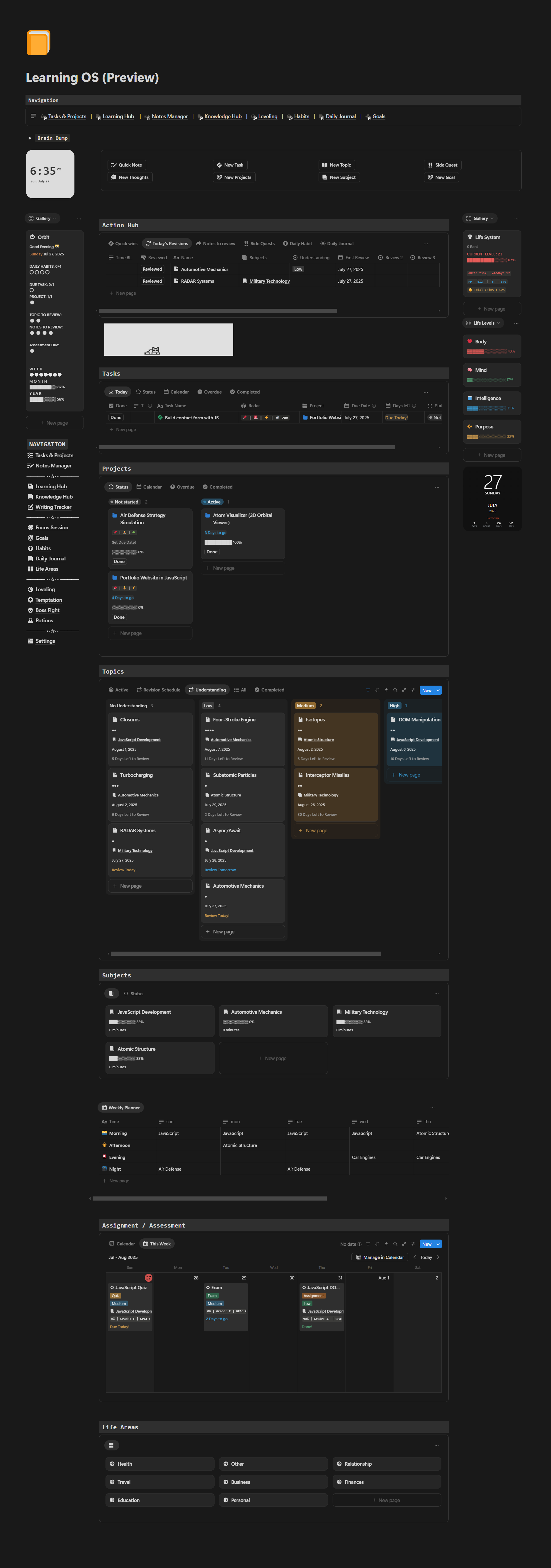Click the Quick Note button

127,165
